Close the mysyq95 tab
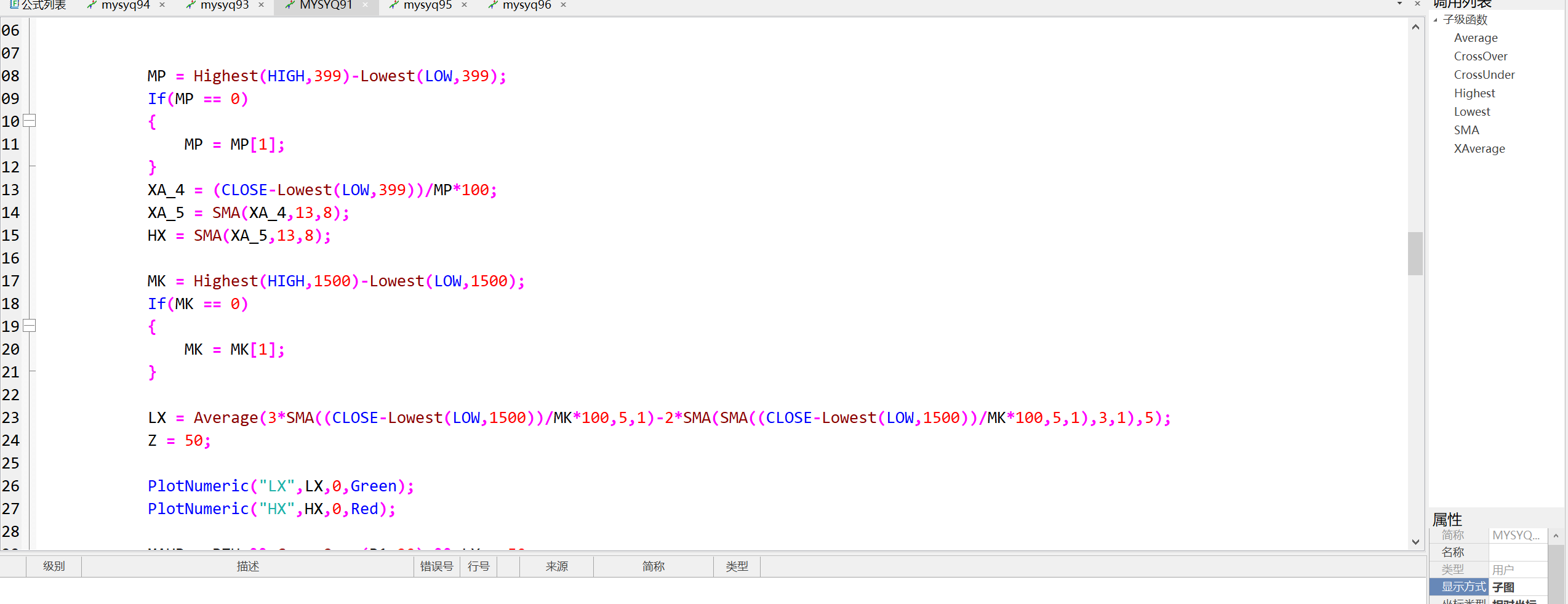Screen dimensions: 1568x604 click(x=464, y=5)
